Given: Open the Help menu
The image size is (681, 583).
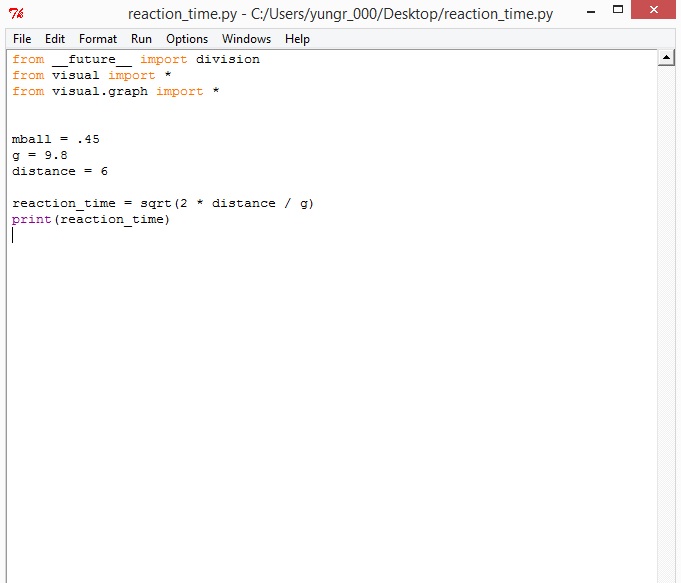Looking at the screenshot, I should coord(297,39).
